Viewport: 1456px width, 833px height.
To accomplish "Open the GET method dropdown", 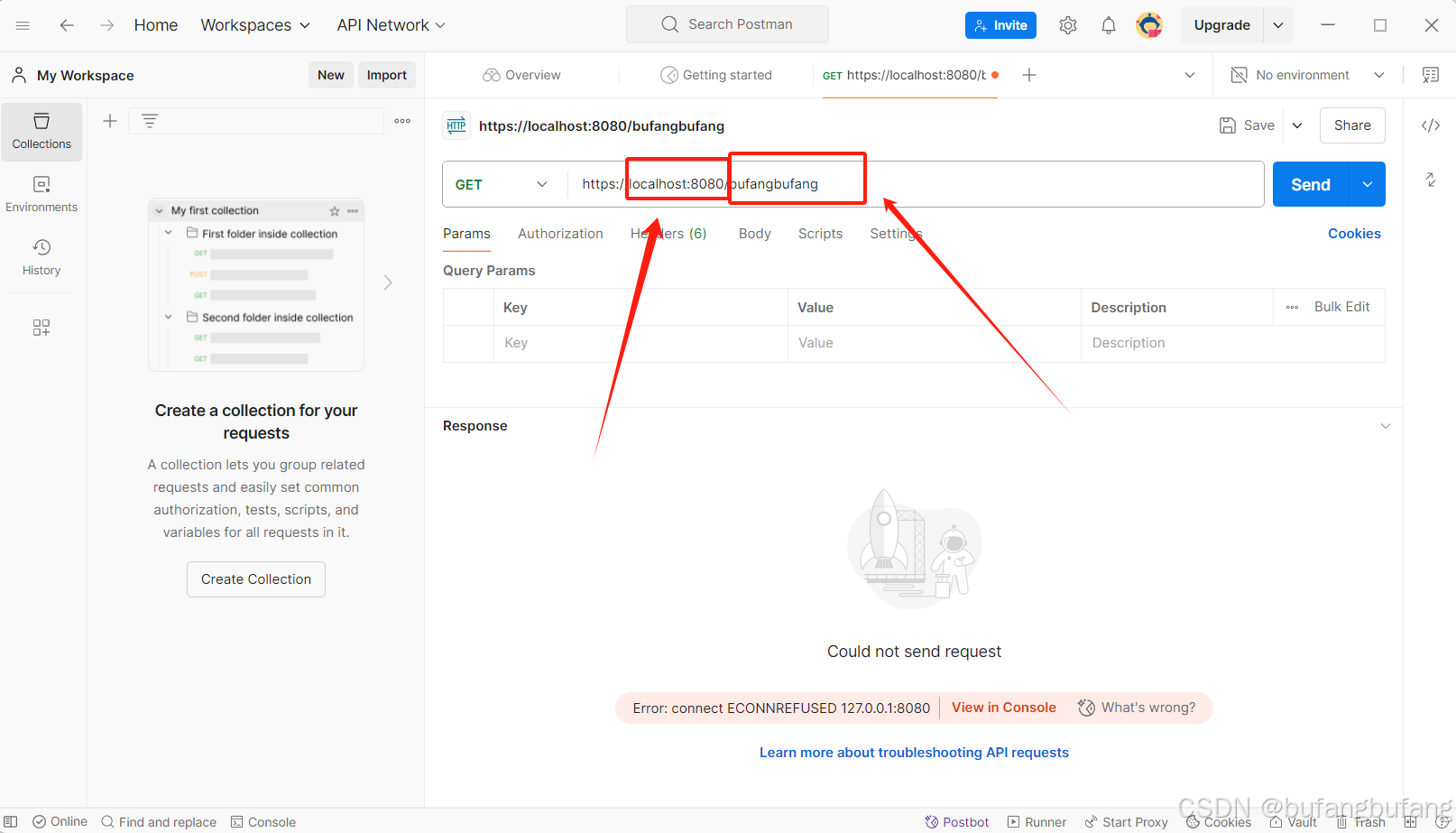I will point(502,184).
